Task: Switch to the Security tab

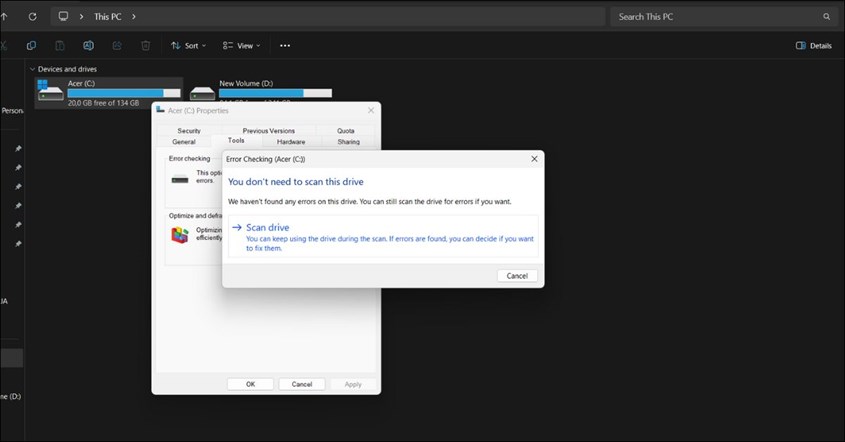Action: click(x=189, y=130)
